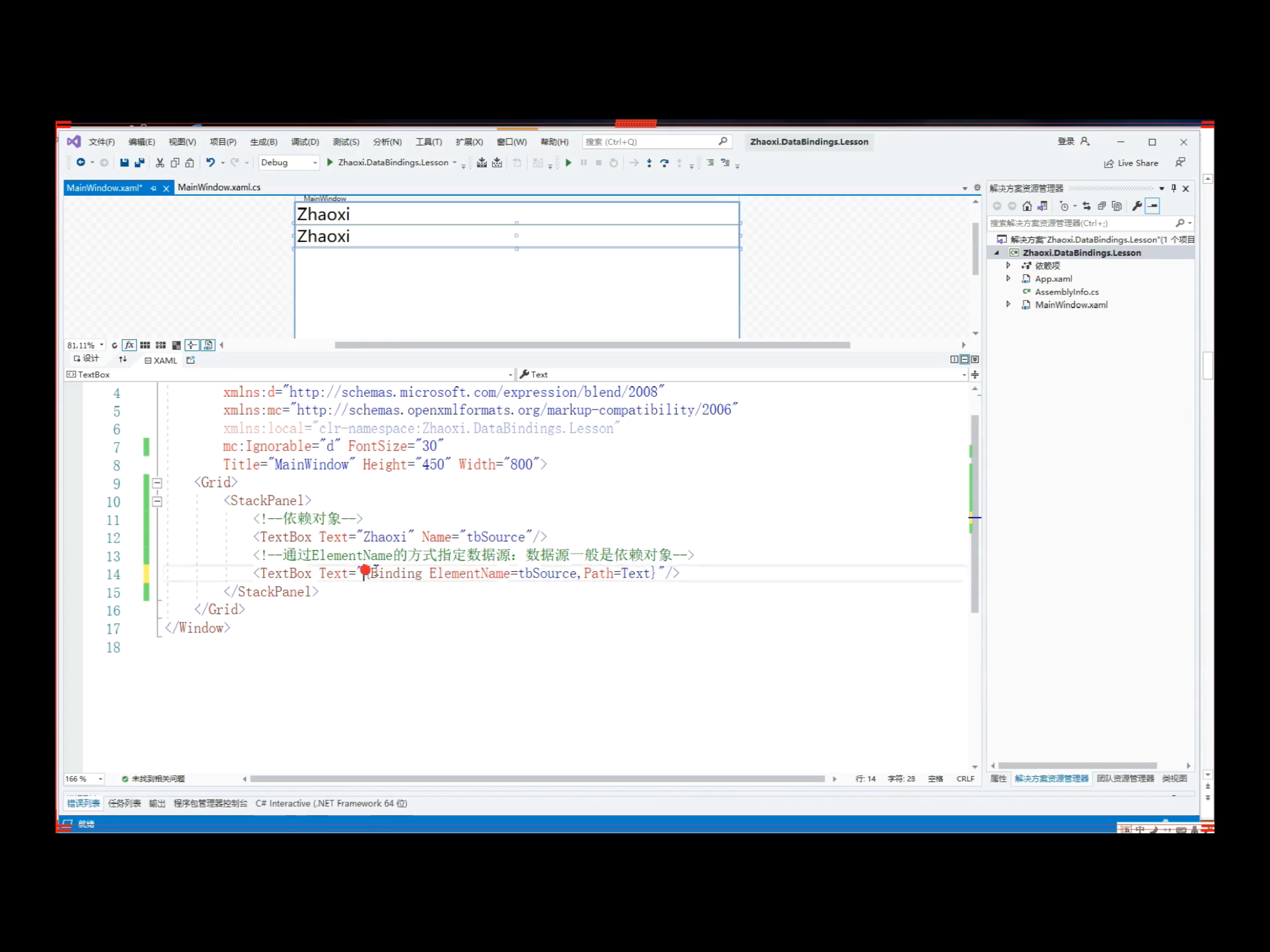The width and height of the screenshot is (1270, 952).
Task: Click the Live Share button
Action: pyautogui.click(x=1131, y=163)
